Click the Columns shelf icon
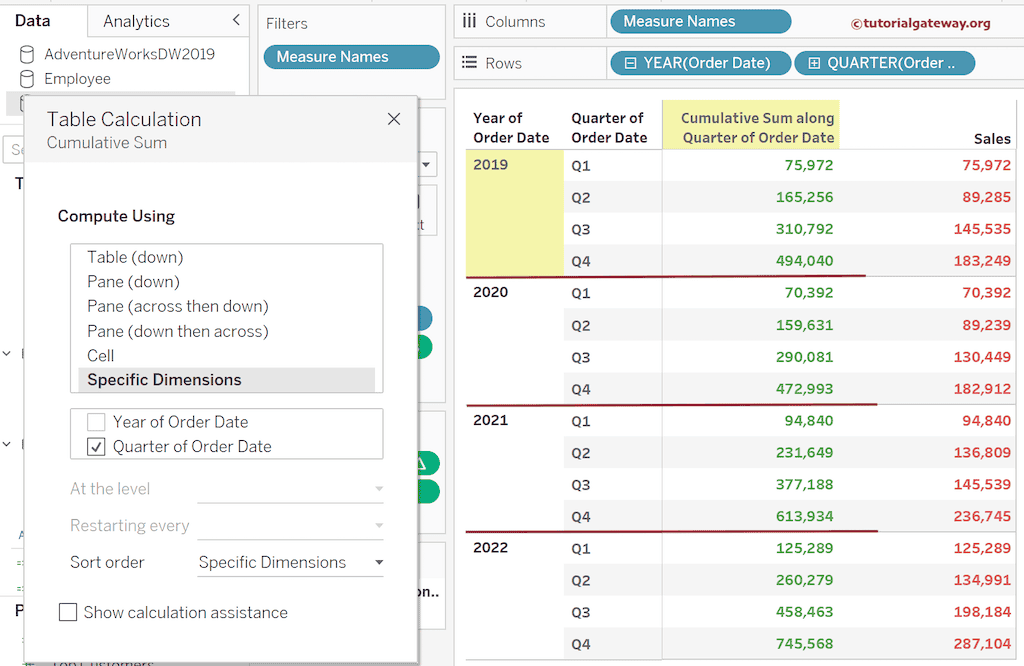 pos(470,22)
